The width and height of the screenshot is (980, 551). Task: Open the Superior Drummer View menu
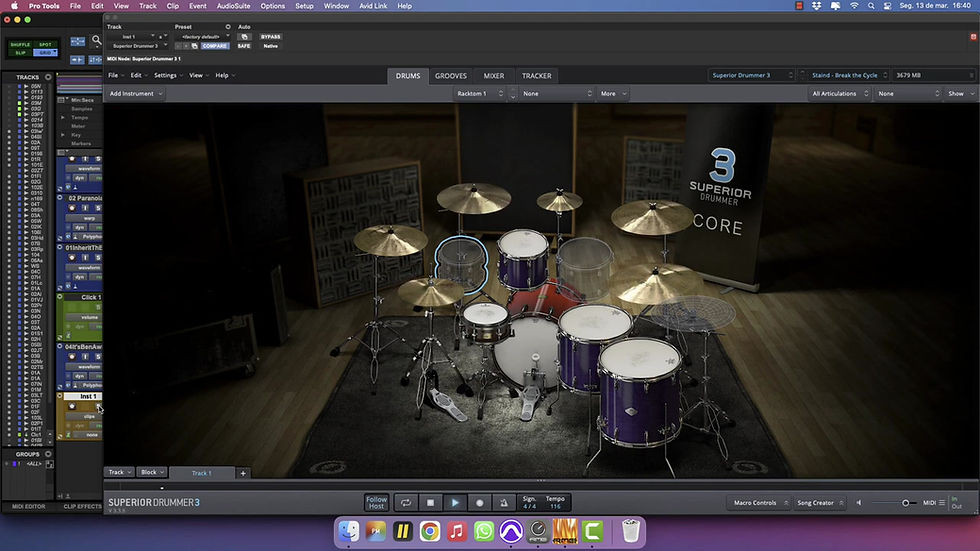click(198, 76)
